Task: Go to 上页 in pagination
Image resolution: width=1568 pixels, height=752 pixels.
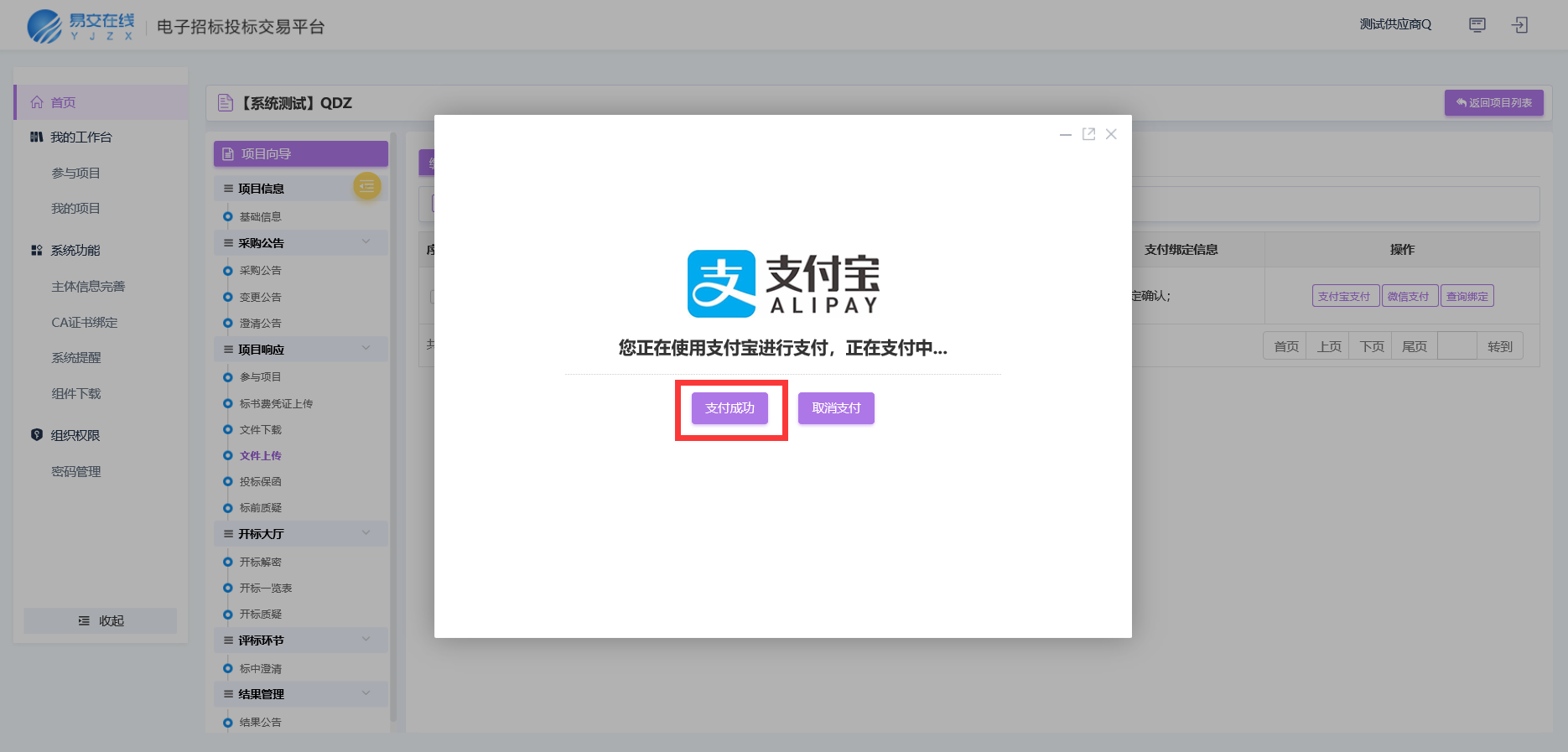Action: point(1328,346)
